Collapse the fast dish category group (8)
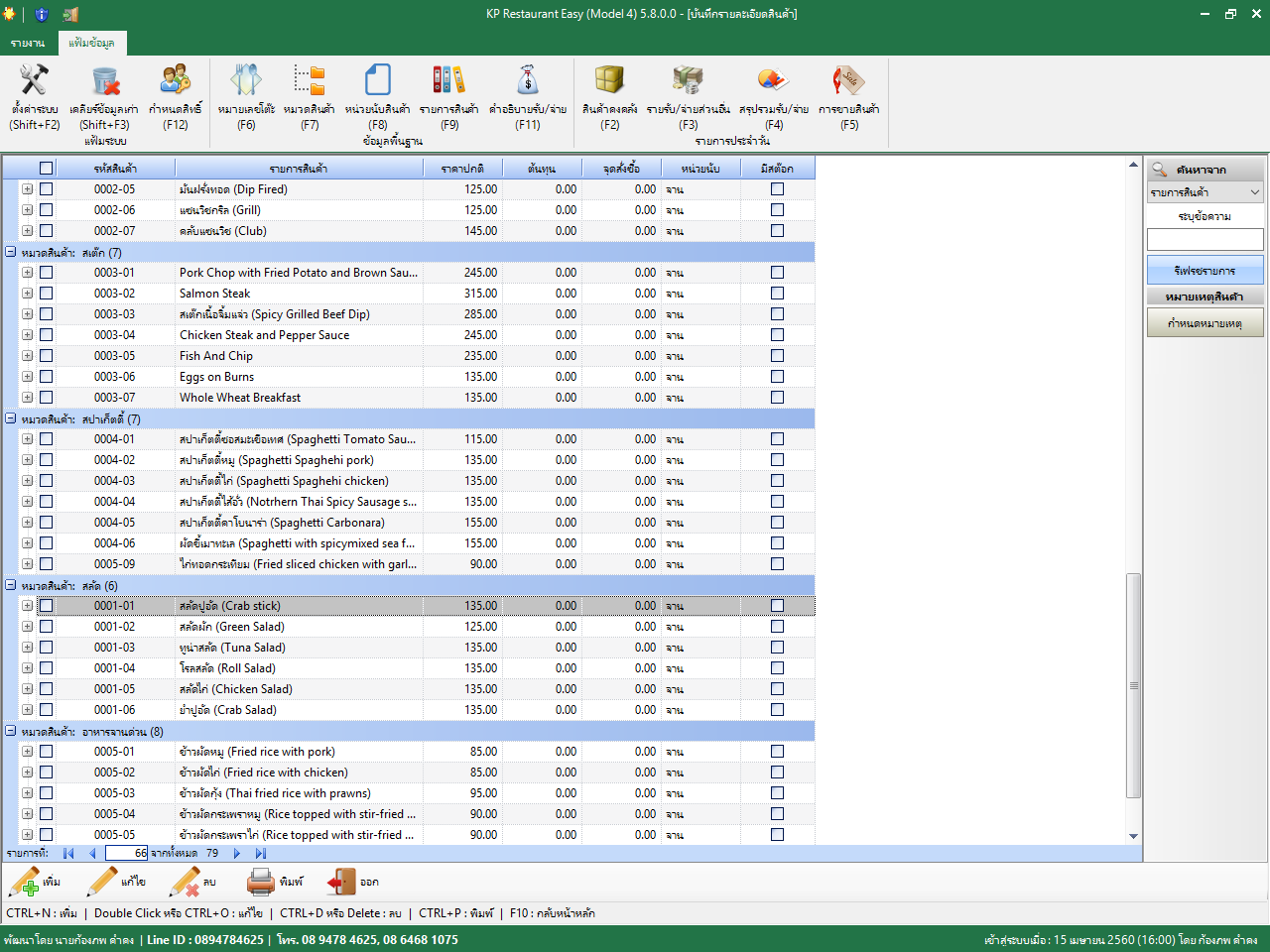1270x952 pixels. click(10, 731)
